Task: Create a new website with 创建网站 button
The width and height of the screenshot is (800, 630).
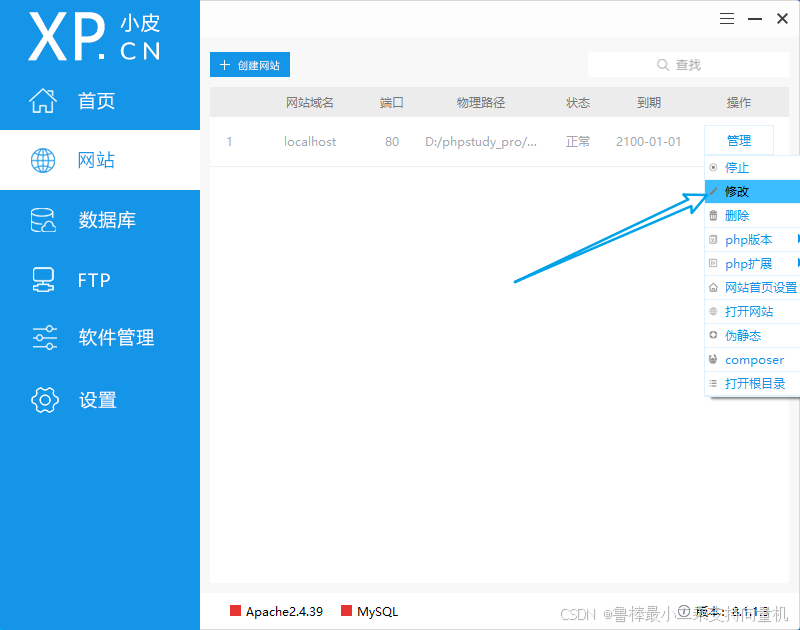Action: tap(250, 65)
